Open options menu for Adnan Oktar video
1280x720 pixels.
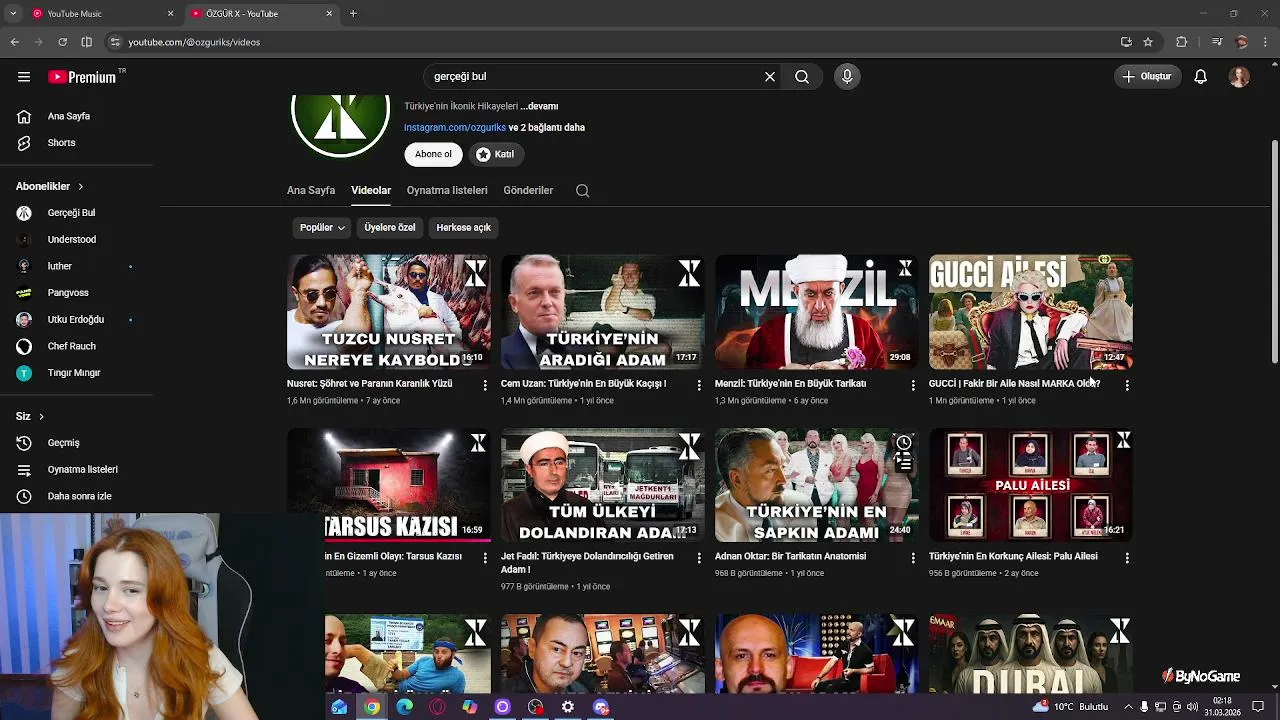coord(913,558)
